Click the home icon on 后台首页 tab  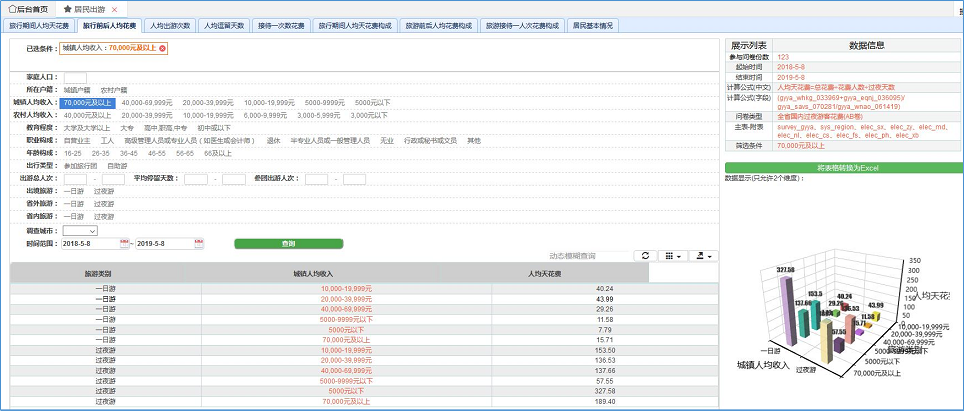(x=11, y=8)
